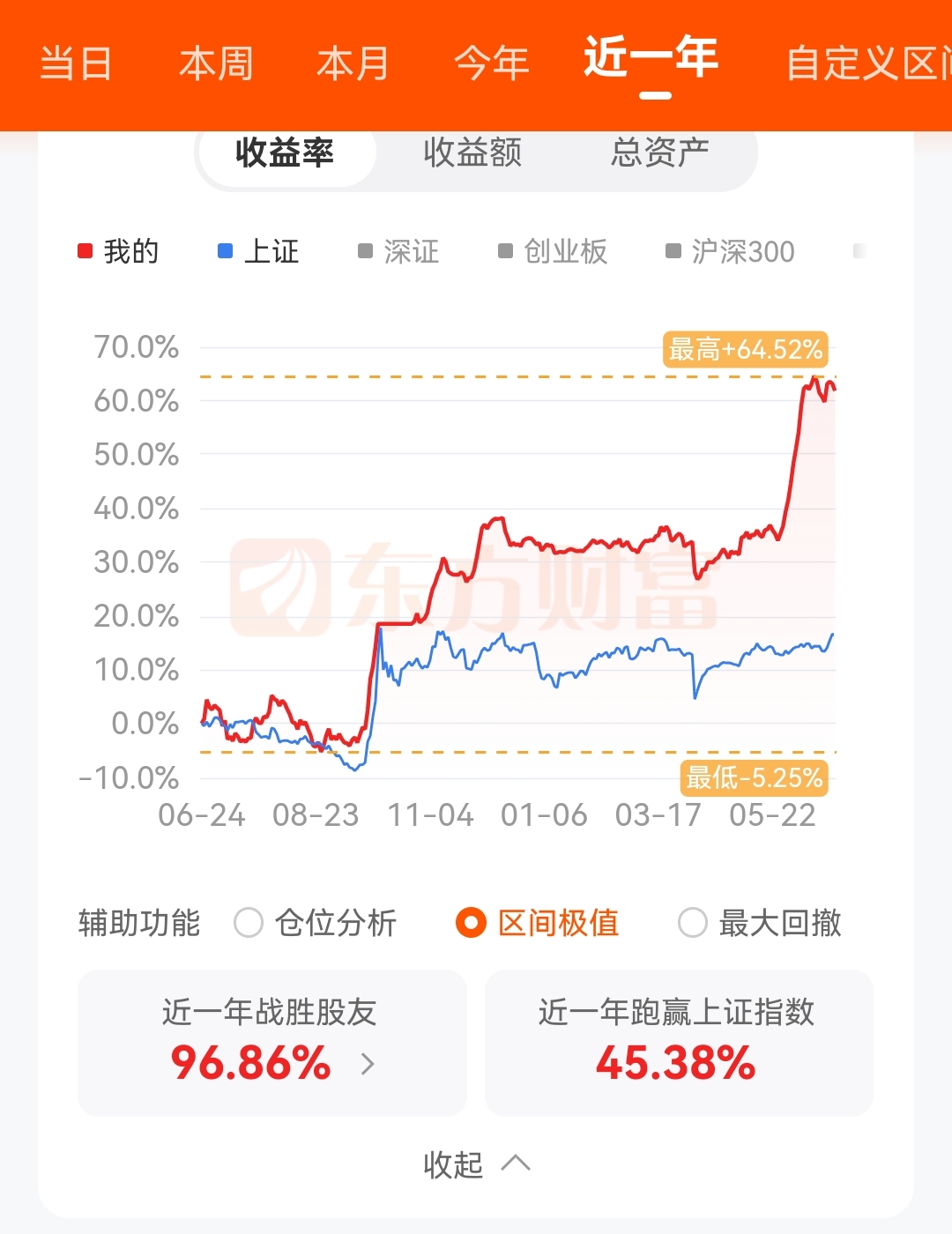The width and height of the screenshot is (952, 1234).
Task: Open the 自定义区间 tab
Action: click(x=868, y=63)
